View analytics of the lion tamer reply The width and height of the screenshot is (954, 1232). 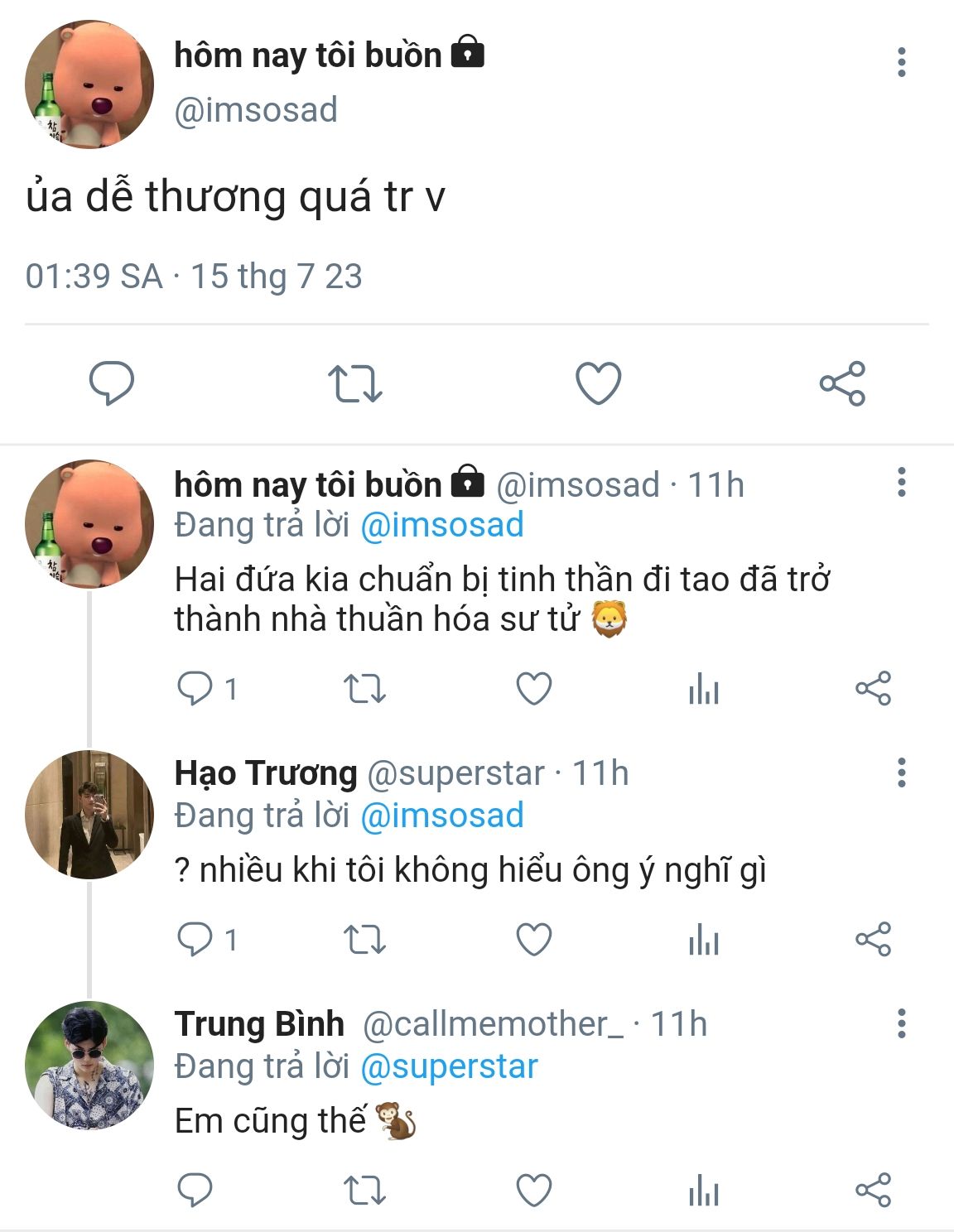point(703,688)
